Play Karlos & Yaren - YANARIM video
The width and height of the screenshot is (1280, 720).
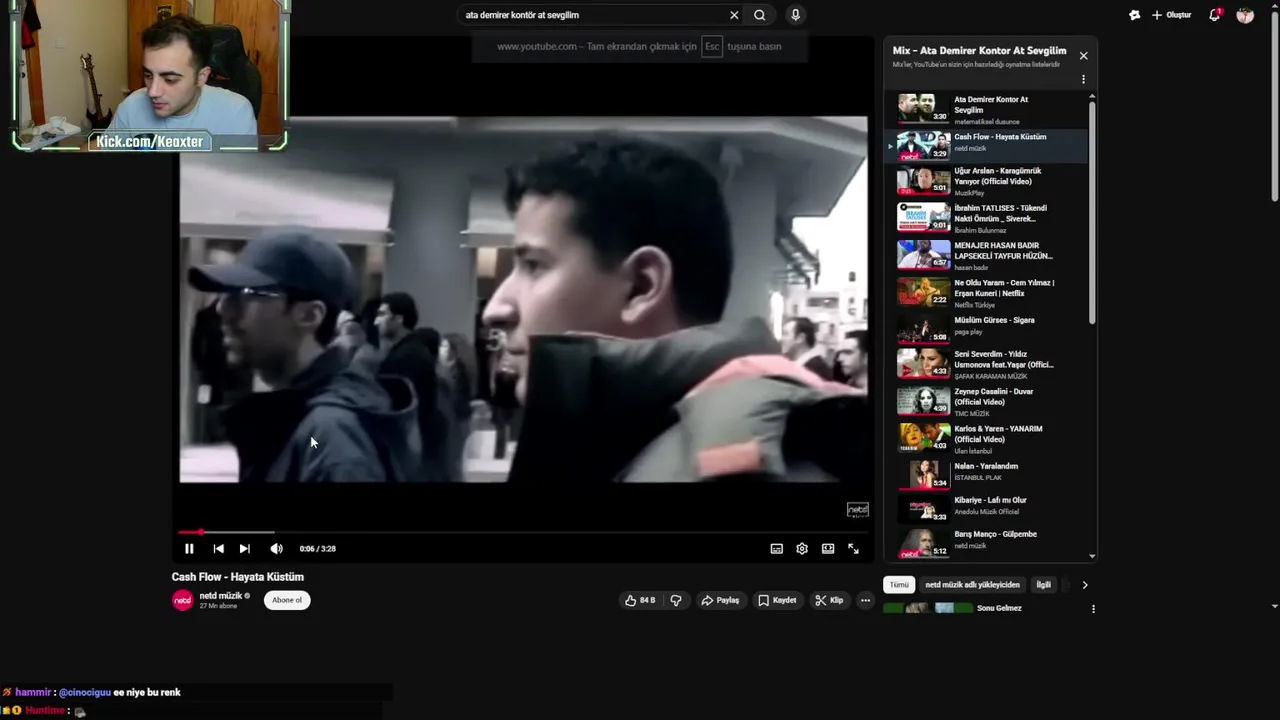[985, 438]
